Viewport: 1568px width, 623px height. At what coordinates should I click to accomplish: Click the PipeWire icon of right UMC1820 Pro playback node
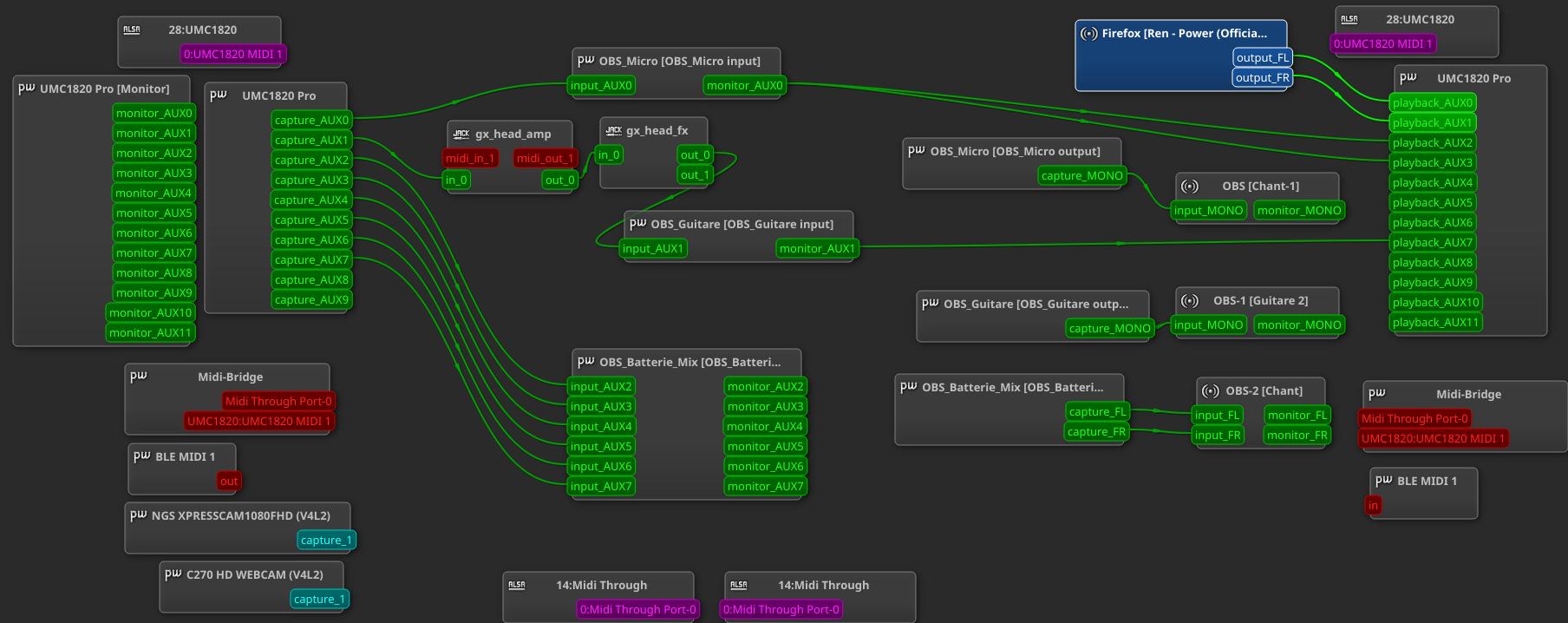click(1408, 77)
